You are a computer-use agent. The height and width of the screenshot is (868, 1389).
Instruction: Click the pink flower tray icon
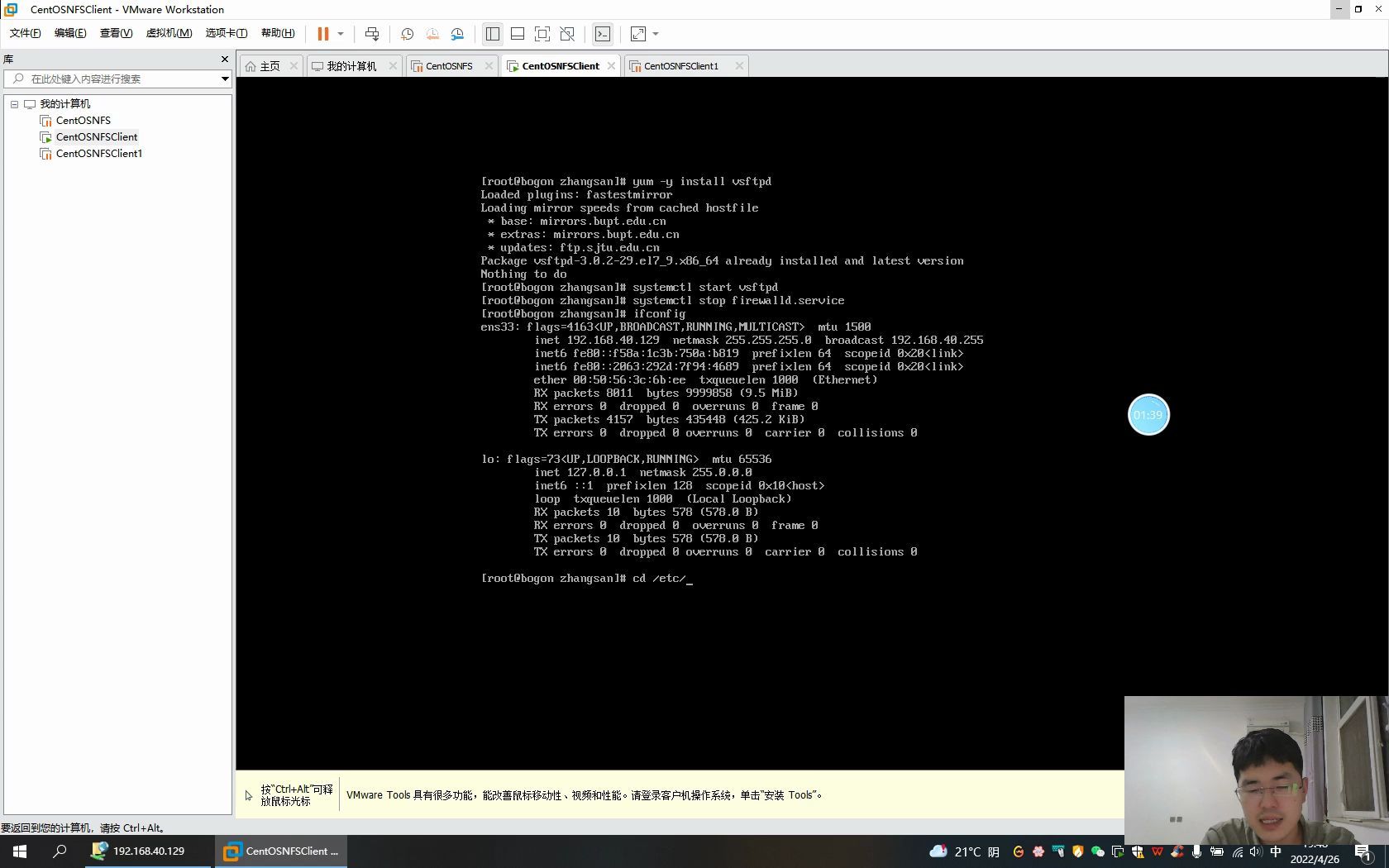(x=1038, y=851)
